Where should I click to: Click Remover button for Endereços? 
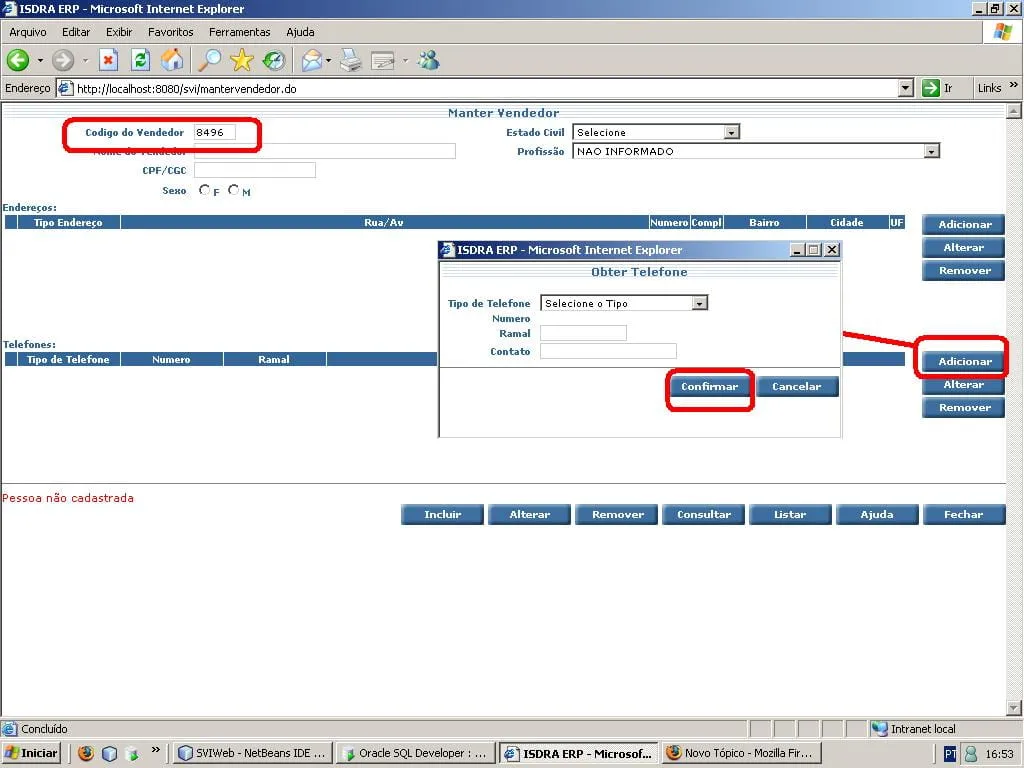(x=964, y=270)
